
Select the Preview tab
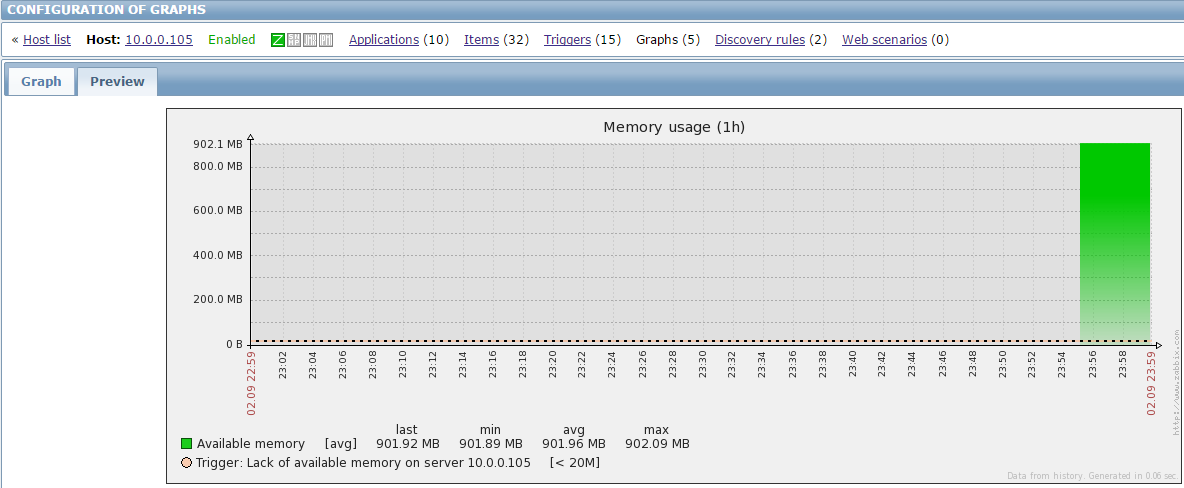click(117, 82)
